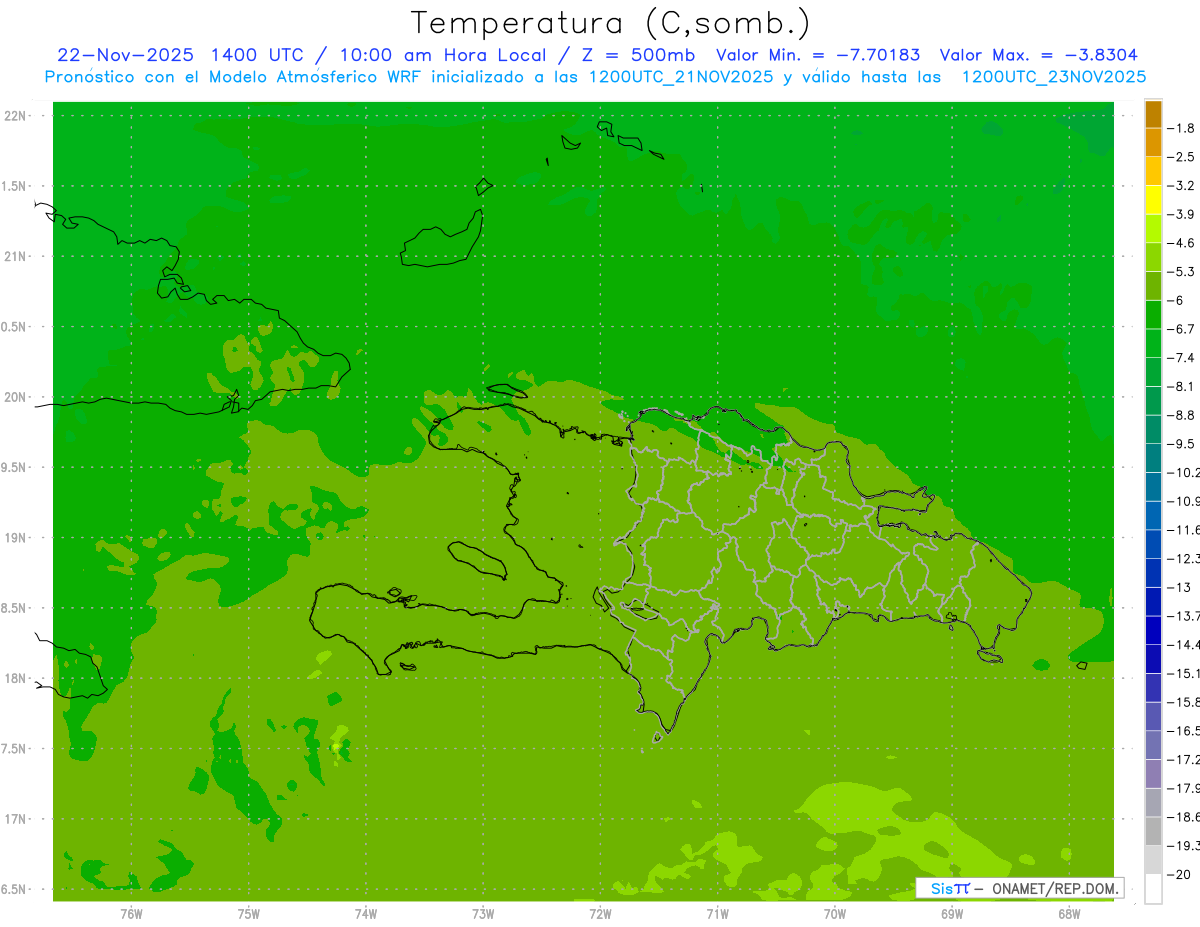Click the '21N' latitude label
1200x927 pixels.
(x=16, y=257)
